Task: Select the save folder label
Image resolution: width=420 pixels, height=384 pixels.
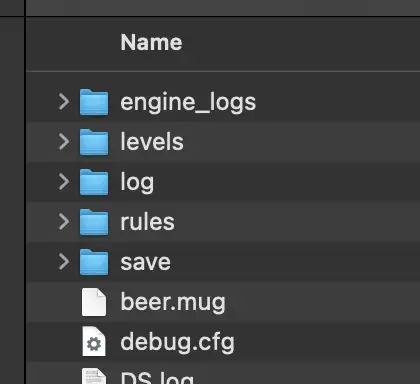Action: tap(146, 263)
